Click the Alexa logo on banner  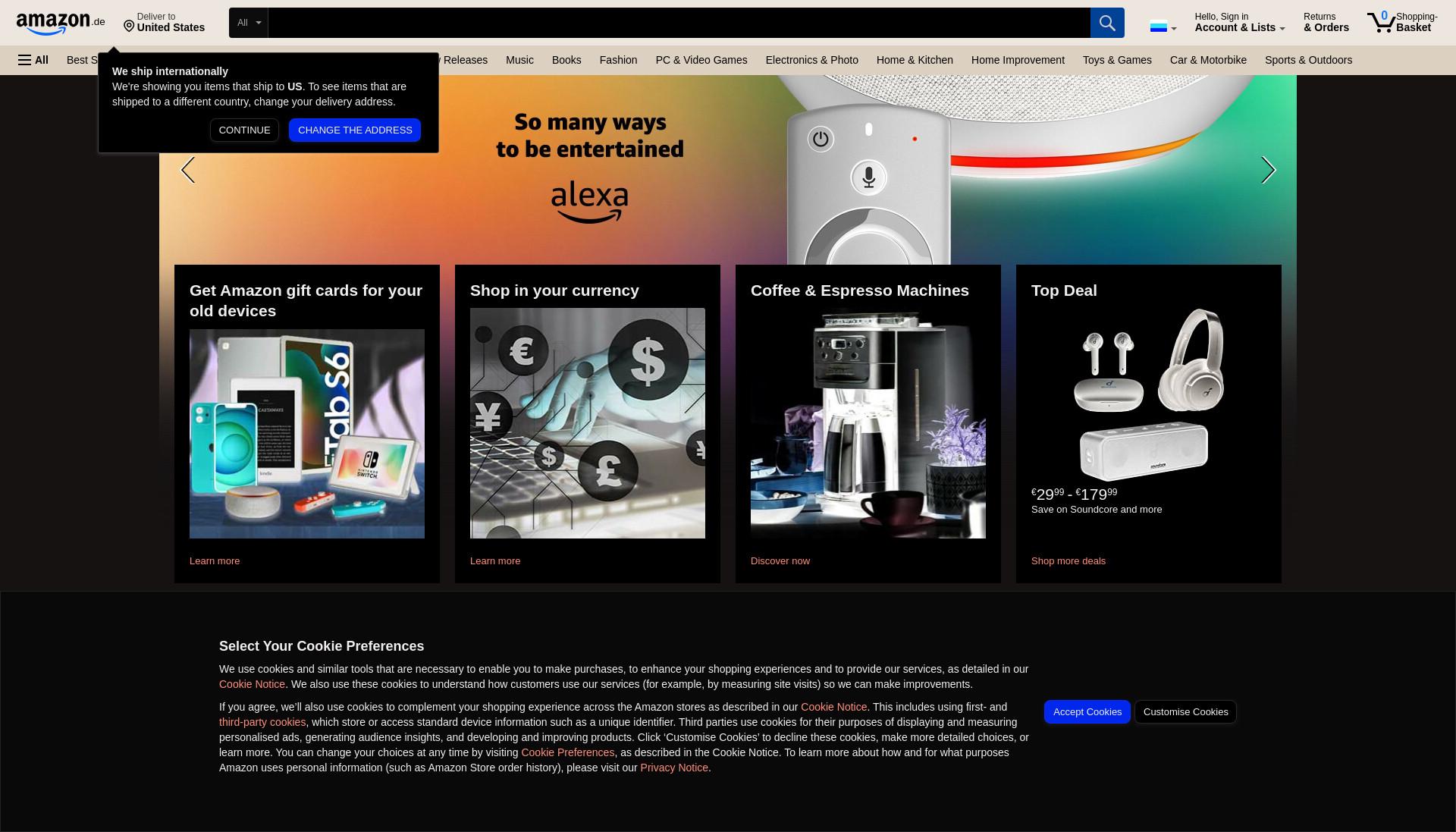pyautogui.click(x=589, y=202)
